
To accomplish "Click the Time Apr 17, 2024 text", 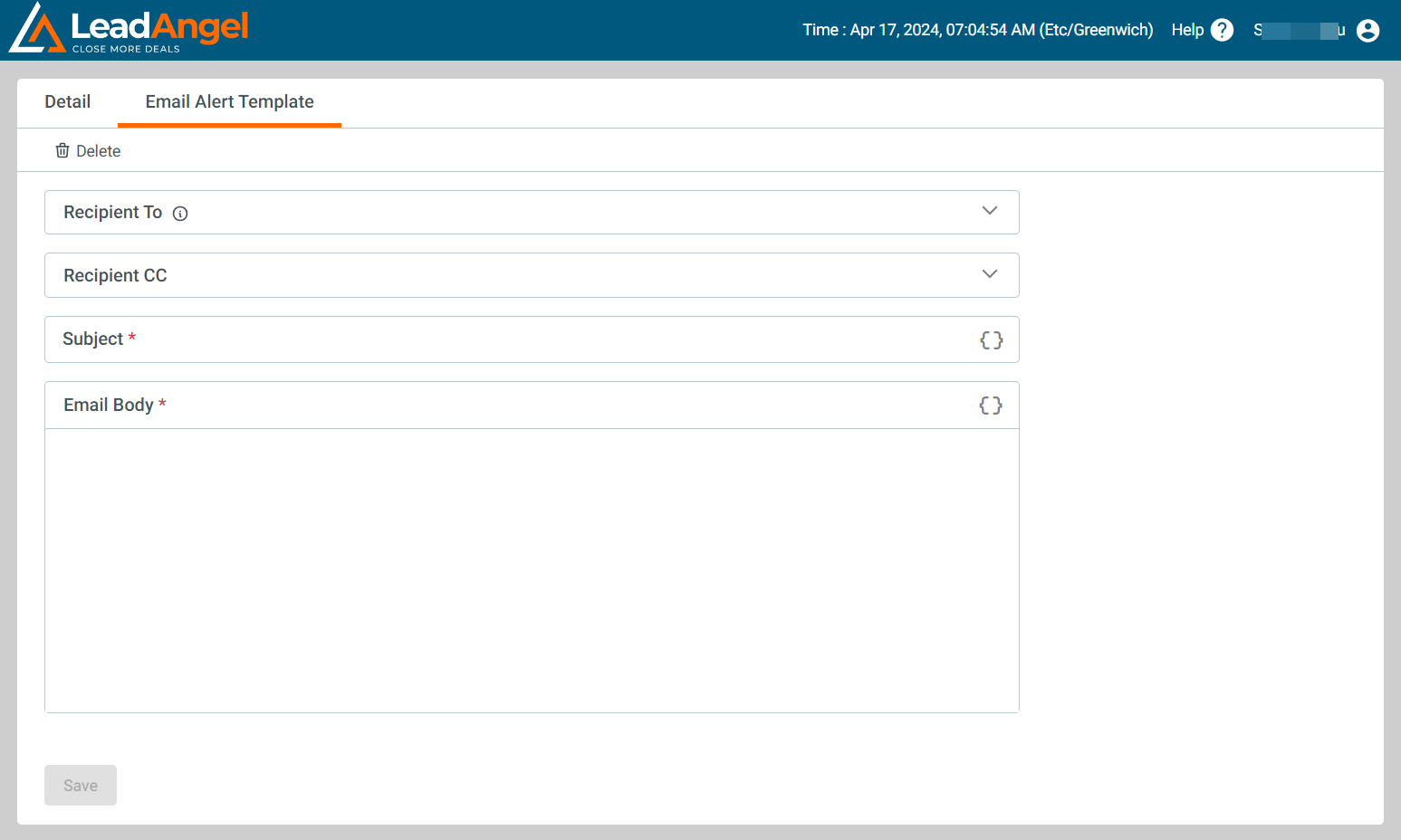I will (x=978, y=30).
